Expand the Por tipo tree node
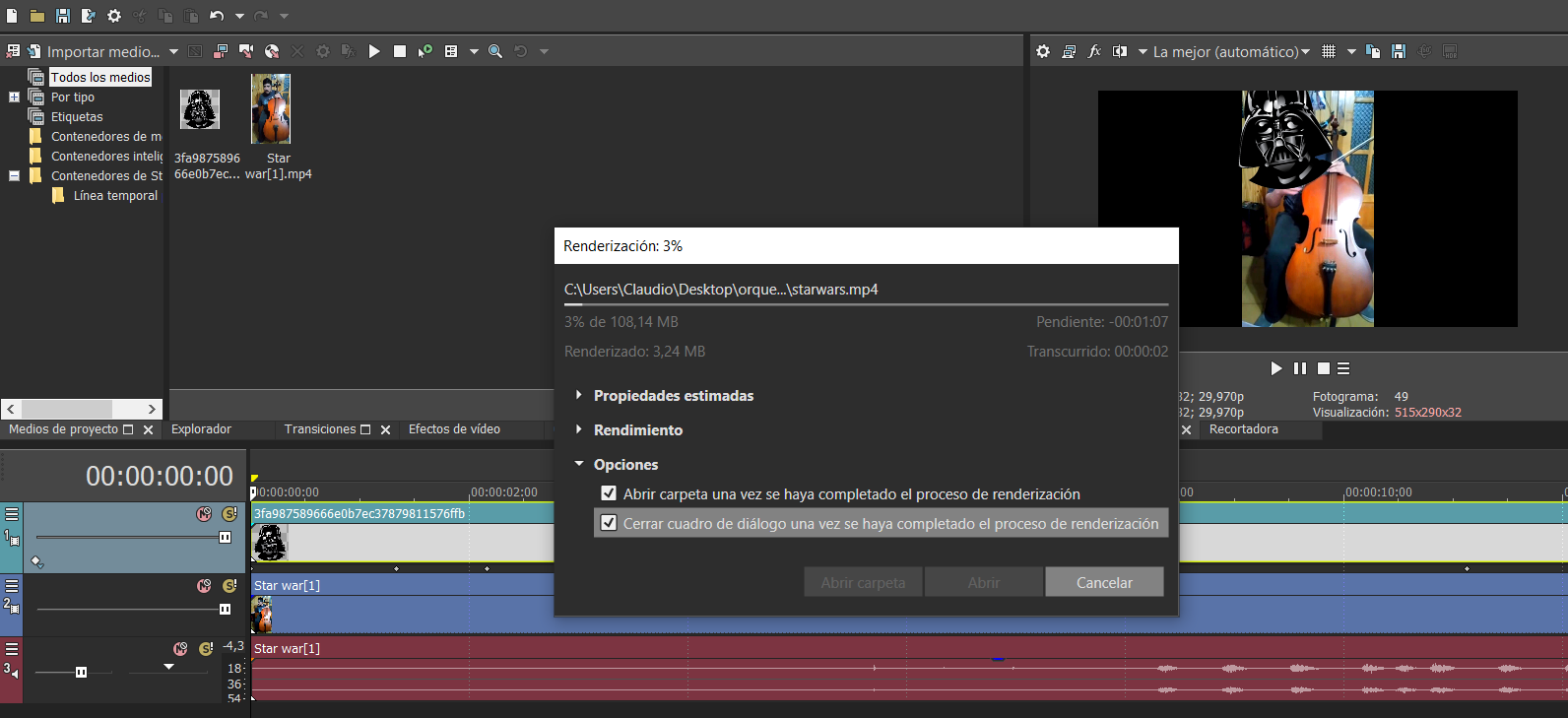The image size is (1568, 718). (x=14, y=97)
